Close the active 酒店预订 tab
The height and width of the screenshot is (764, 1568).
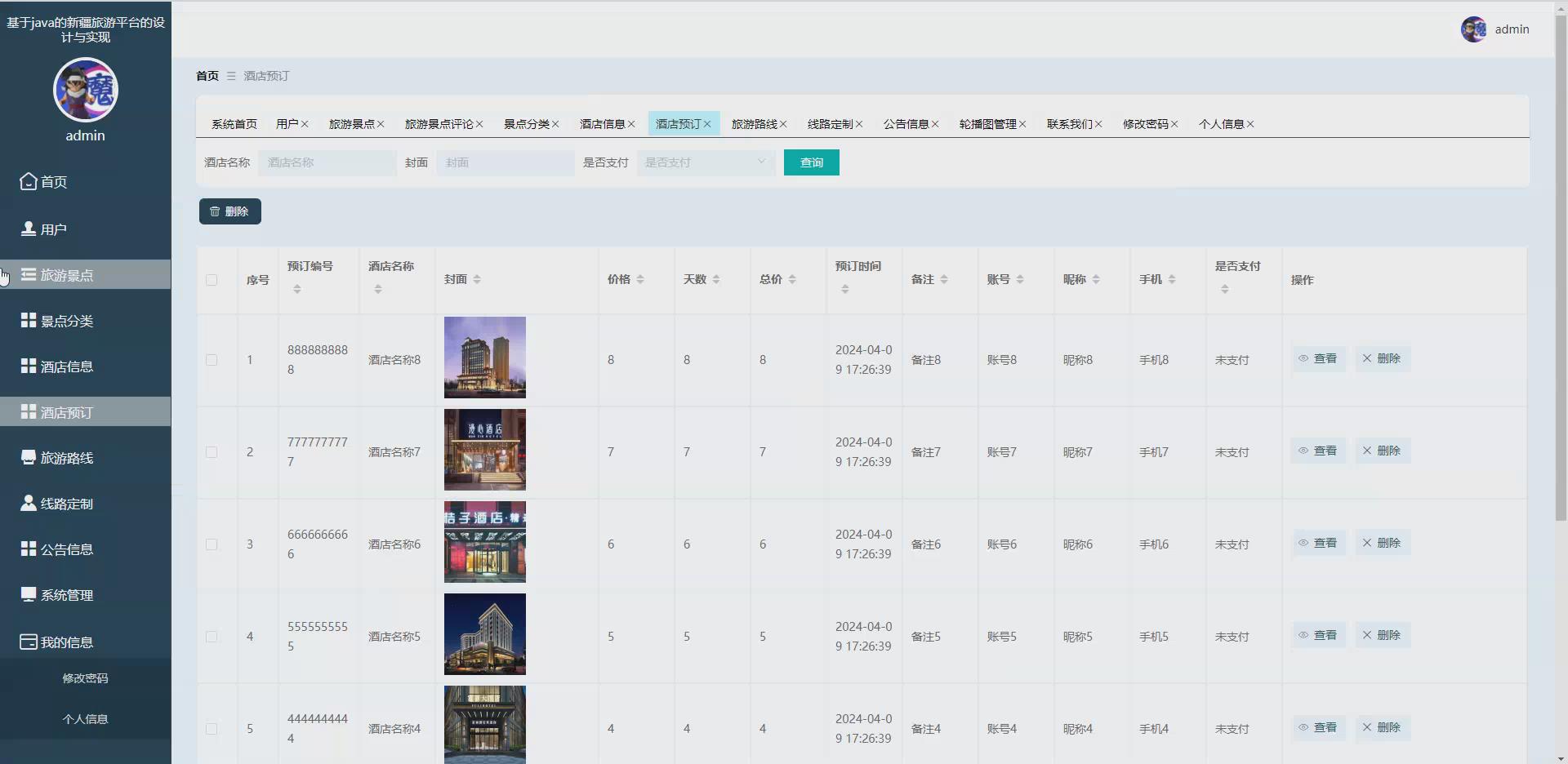click(x=707, y=124)
